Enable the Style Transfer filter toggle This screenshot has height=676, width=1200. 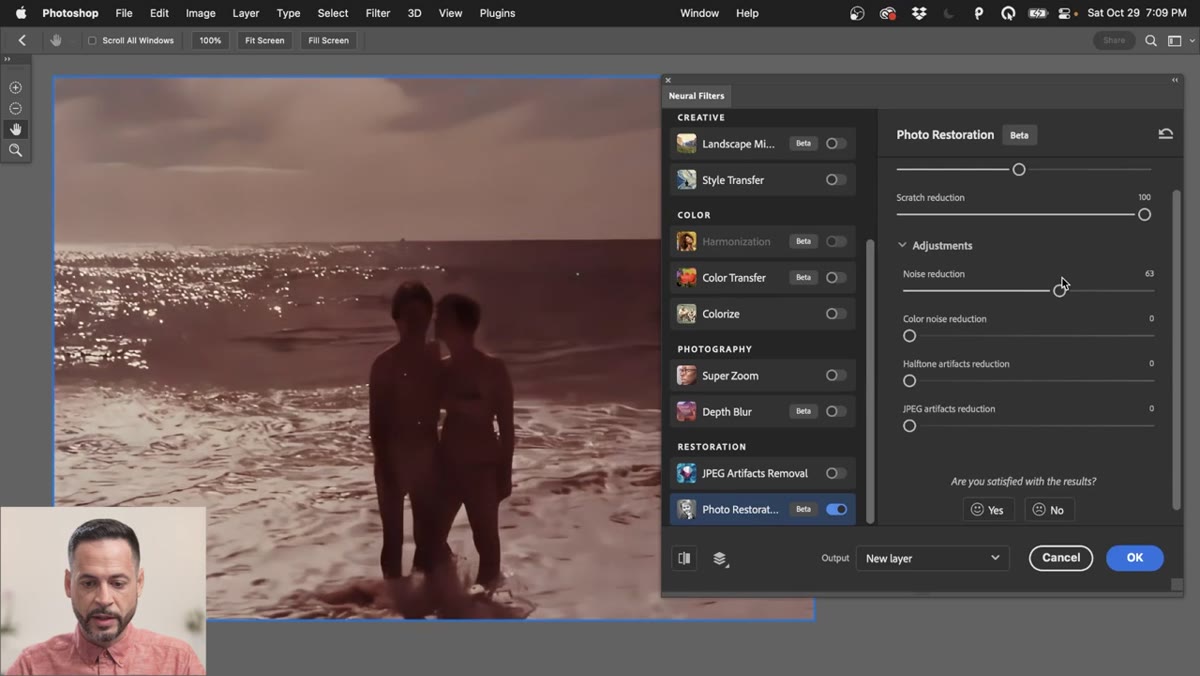click(x=836, y=180)
